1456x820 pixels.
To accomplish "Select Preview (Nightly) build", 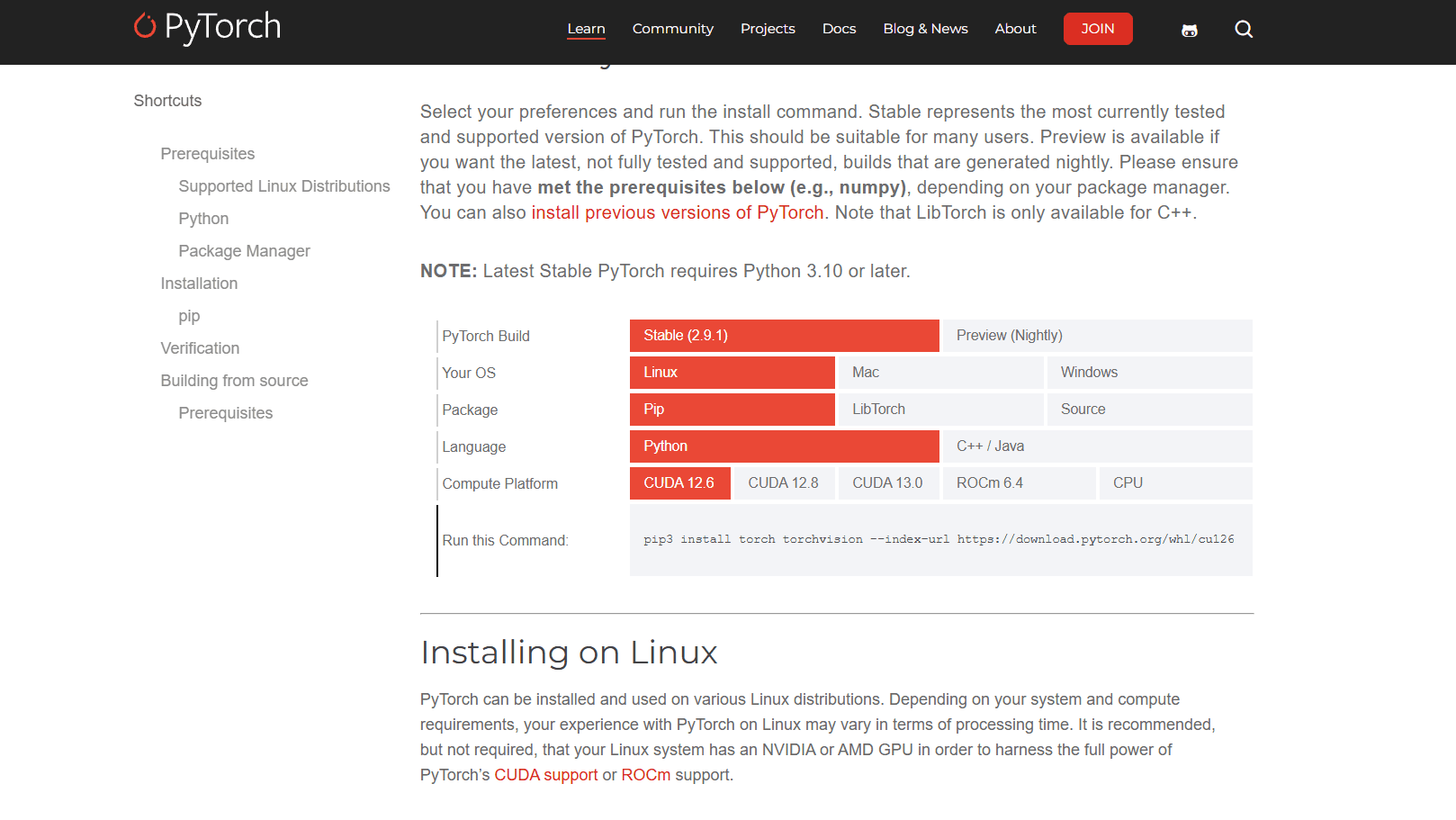I will click(1098, 336).
